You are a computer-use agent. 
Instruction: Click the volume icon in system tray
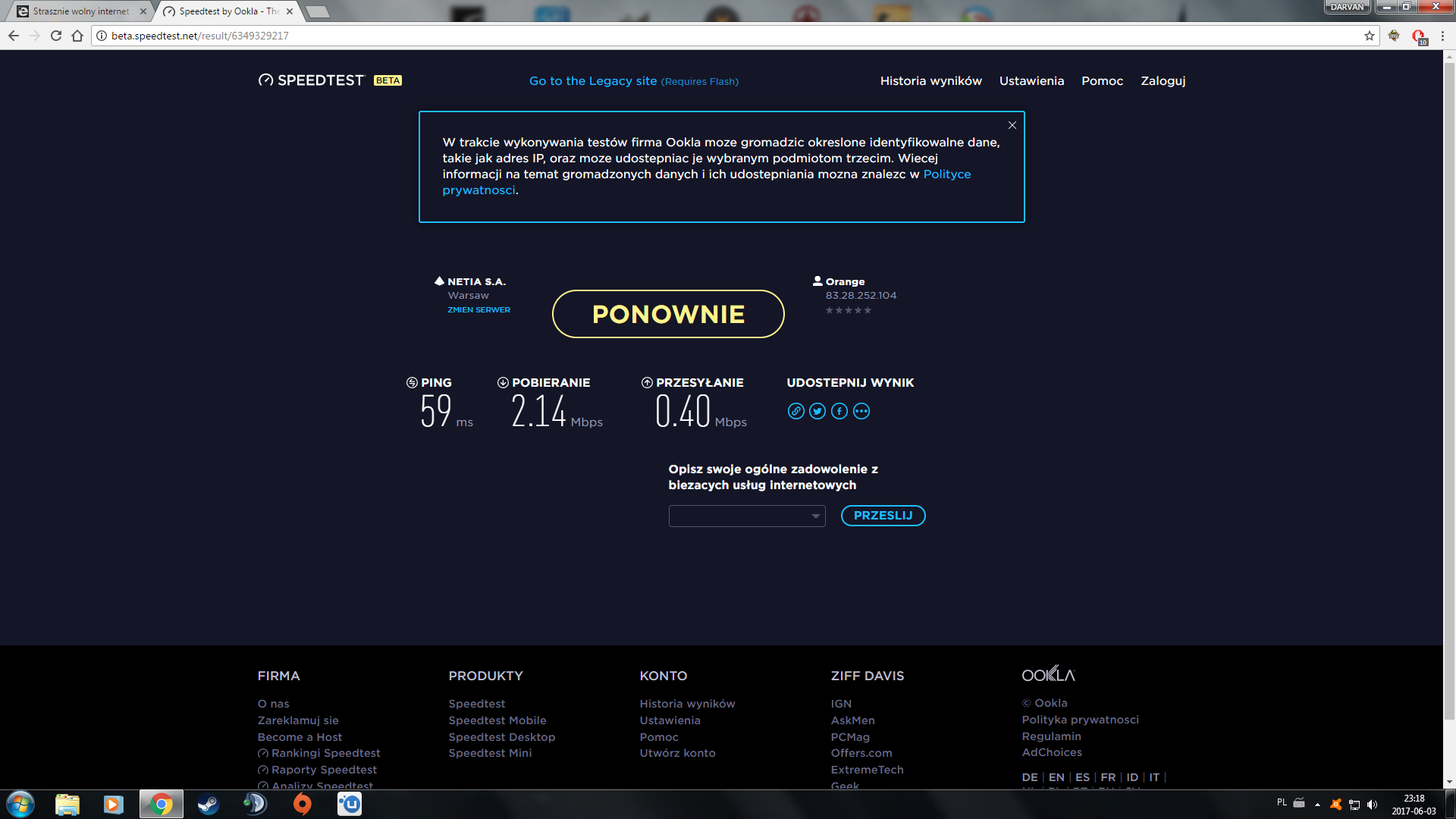pos(1372,805)
